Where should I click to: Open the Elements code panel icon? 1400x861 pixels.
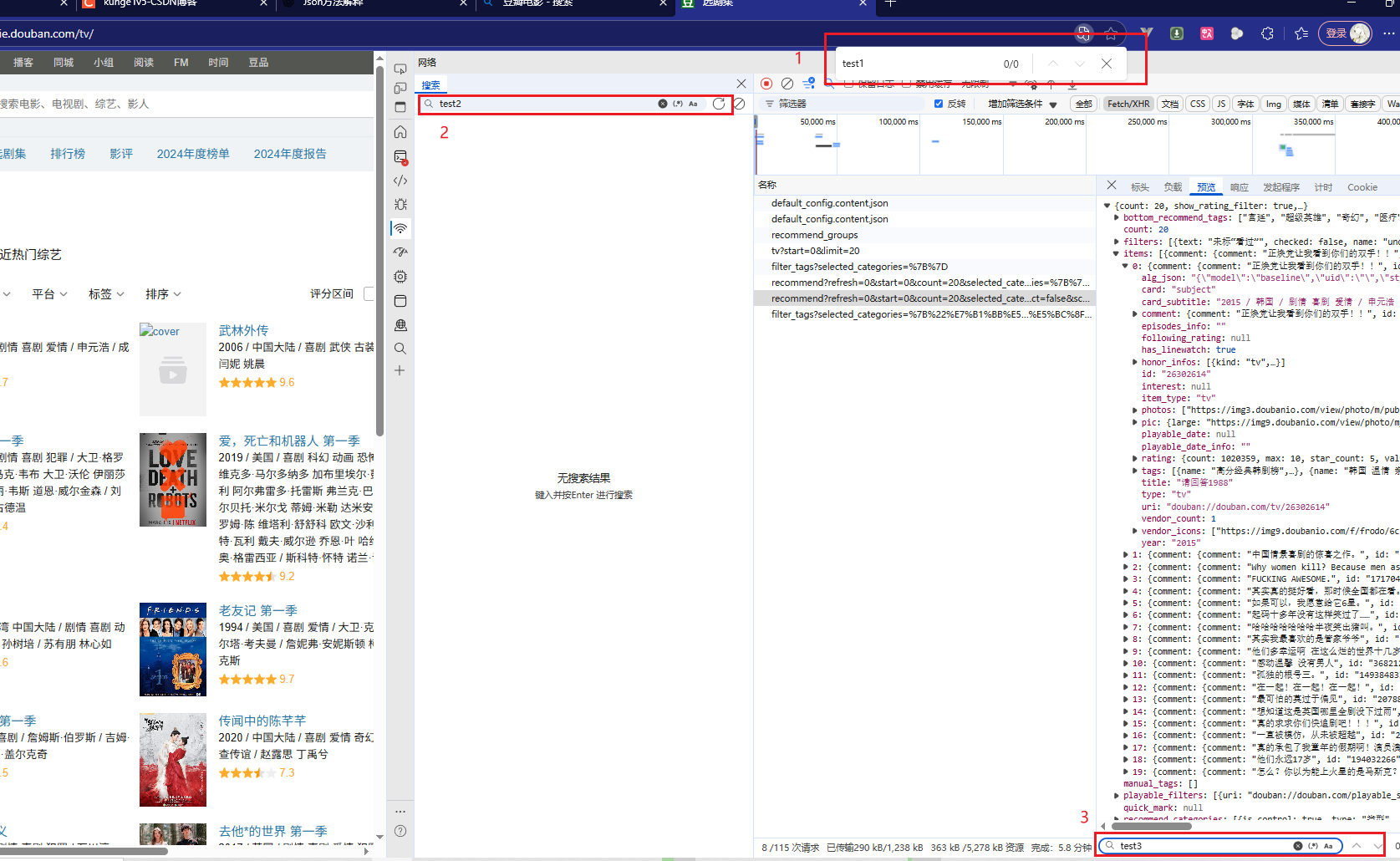400,181
